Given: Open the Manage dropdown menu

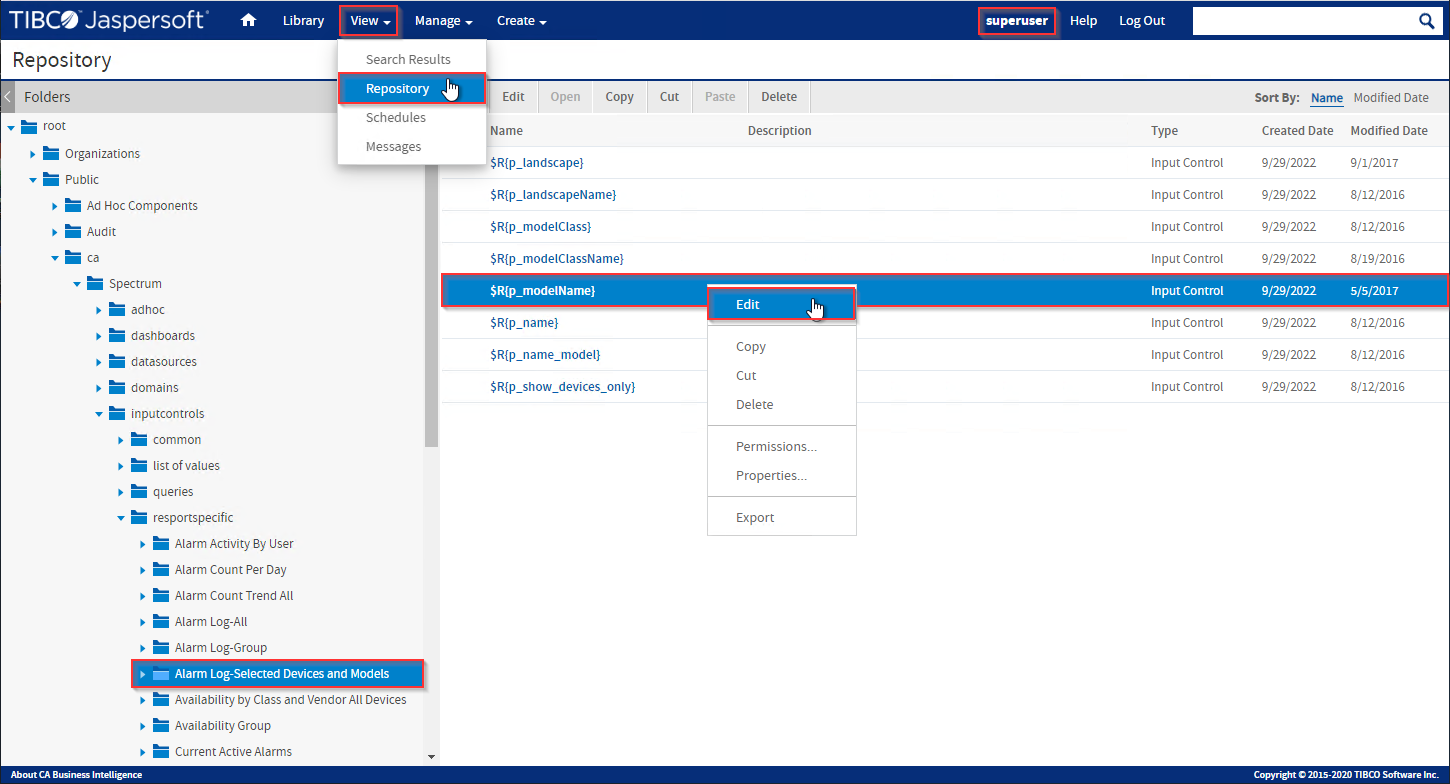Looking at the screenshot, I should [x=443, y=21].
